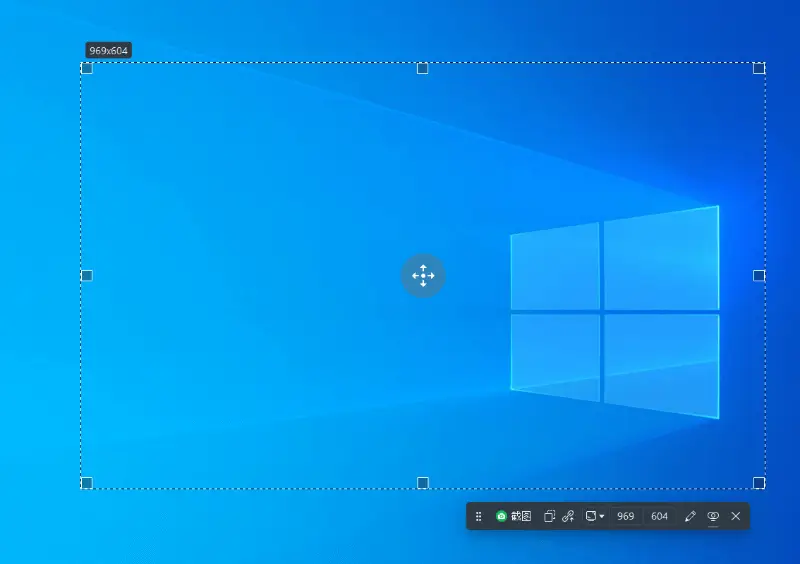Viewport: 800px width, 564px height.
Task: Click the toolbar drag-handle grip icon
Action: tap(479, 517)
